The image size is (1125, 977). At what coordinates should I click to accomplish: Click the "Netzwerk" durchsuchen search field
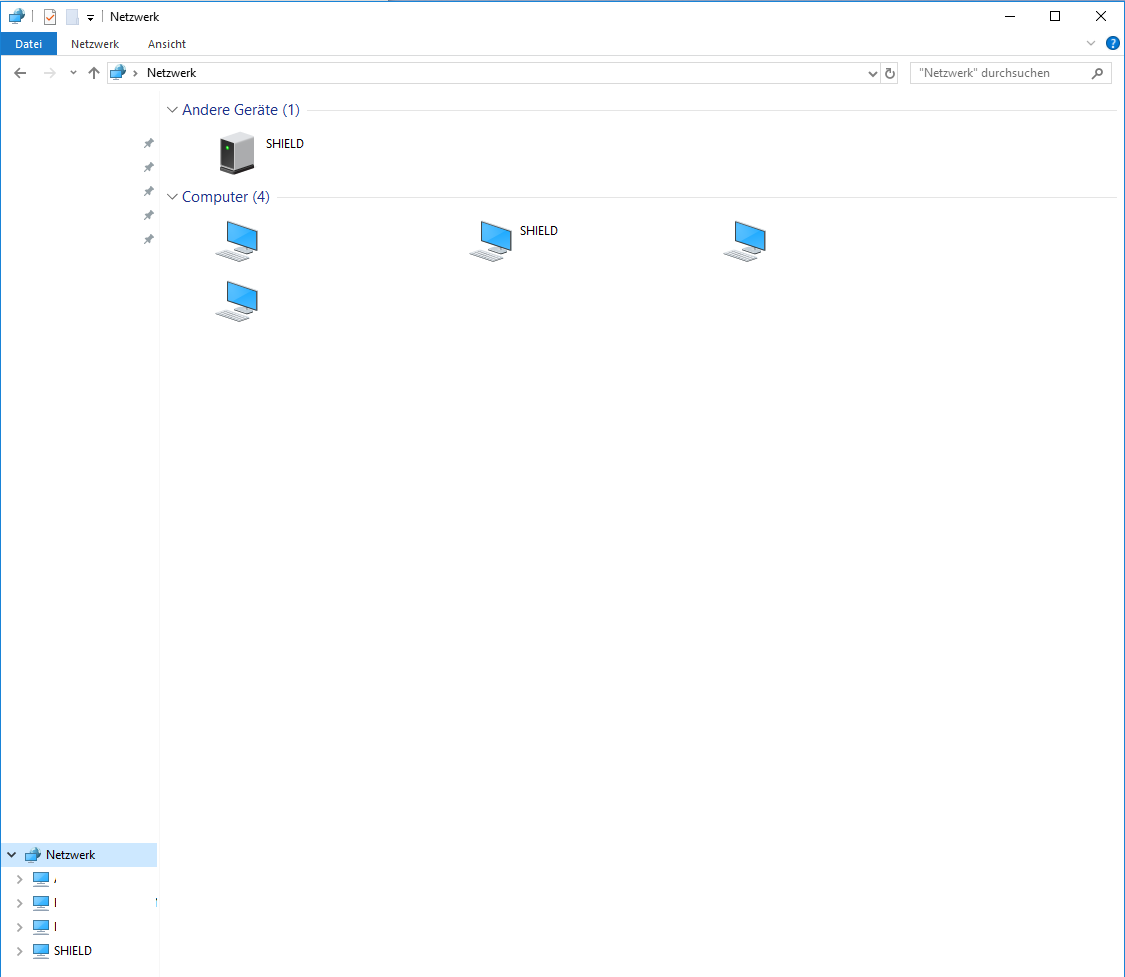coord(1010,72)
